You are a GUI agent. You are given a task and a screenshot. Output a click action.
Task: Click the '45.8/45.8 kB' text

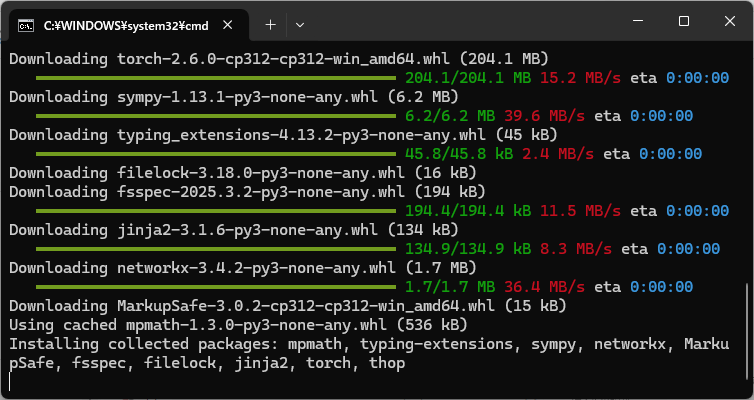coord(459,154)
